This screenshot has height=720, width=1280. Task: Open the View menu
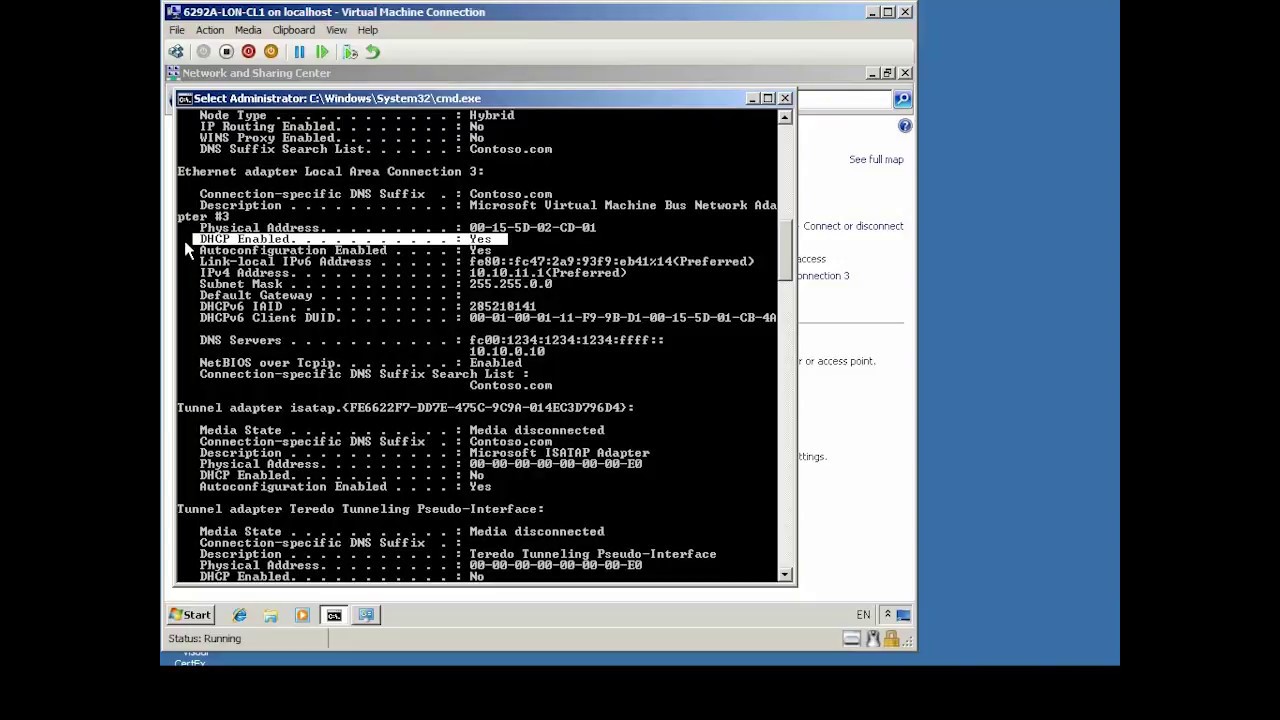coord(336,30)
